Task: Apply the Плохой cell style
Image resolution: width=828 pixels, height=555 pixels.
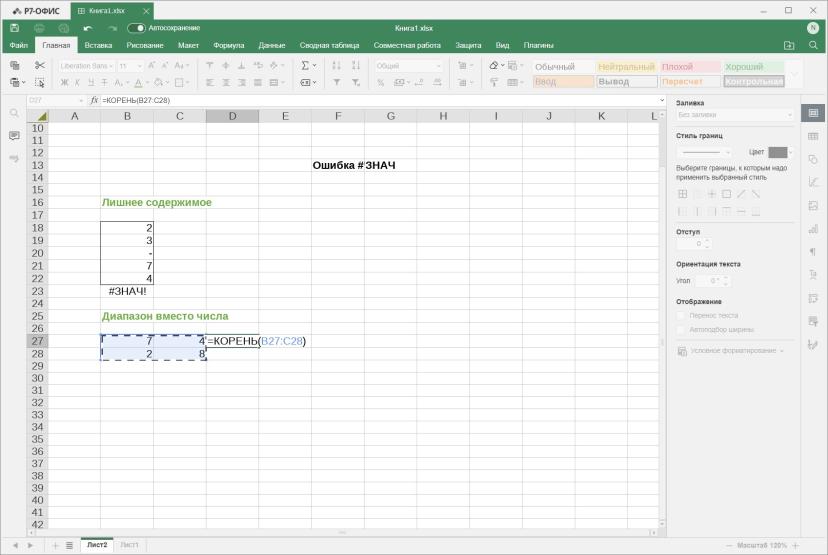Action: pyautogui.click(x=690, y=67)
